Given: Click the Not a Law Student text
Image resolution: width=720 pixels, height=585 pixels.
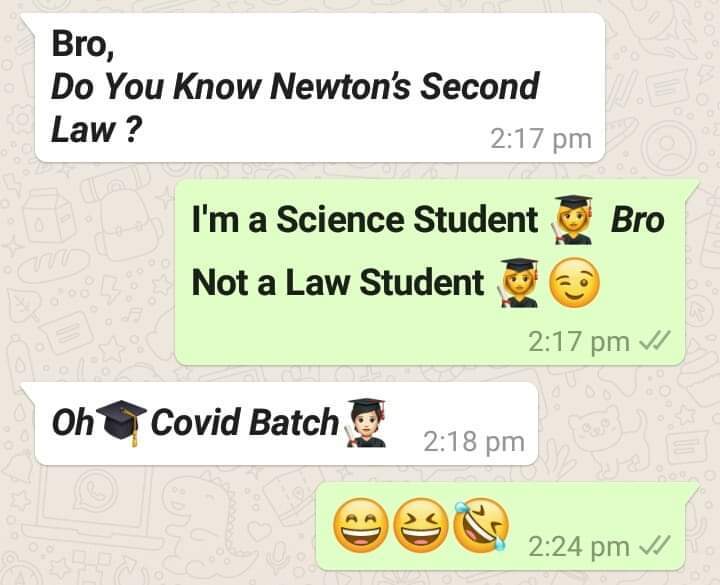Looking at the screenshot, I should coord(338,282).
